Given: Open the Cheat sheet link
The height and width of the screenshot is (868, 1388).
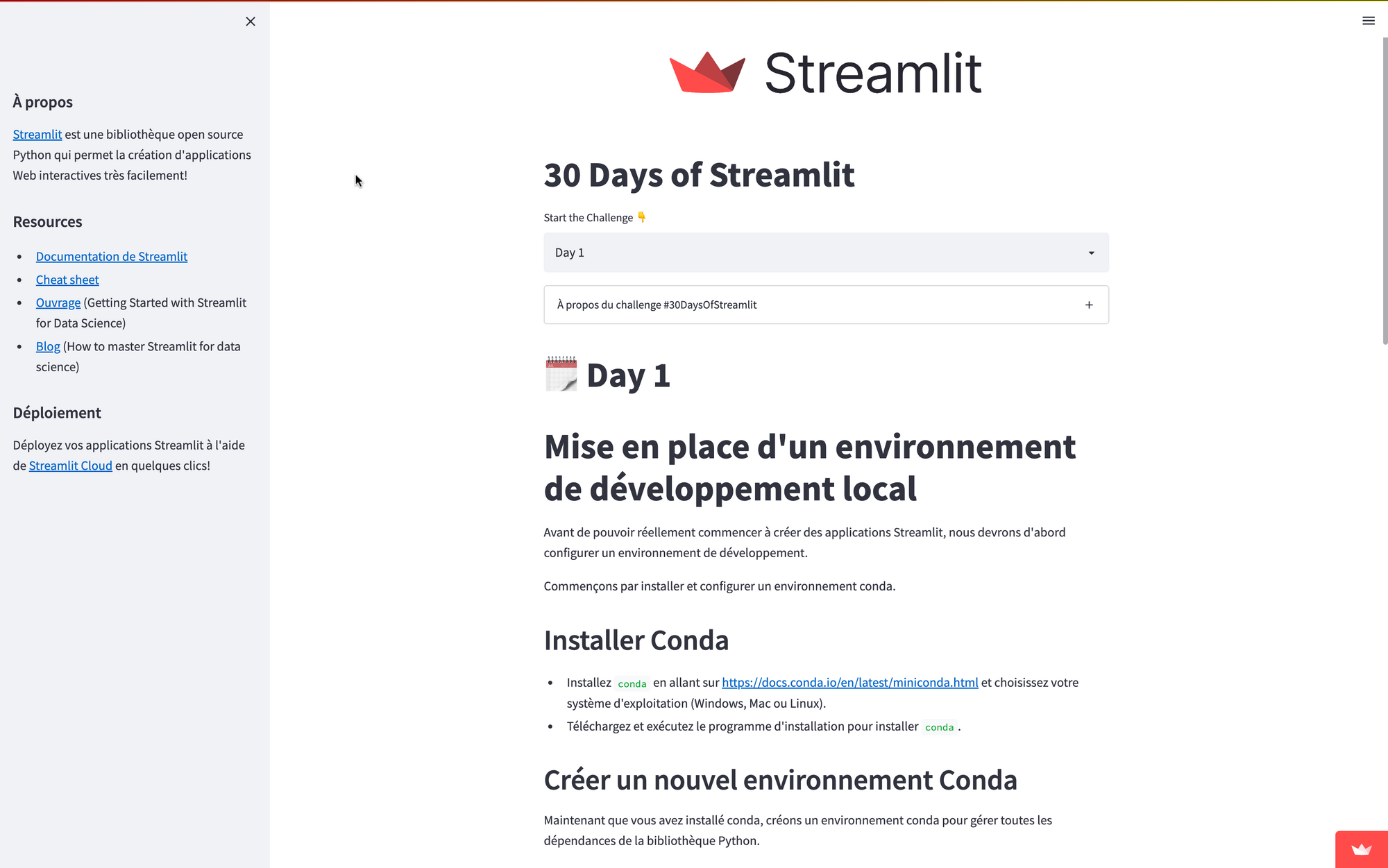Looking at the screenshot, I should pyautogui.click(x=67, y=280).
